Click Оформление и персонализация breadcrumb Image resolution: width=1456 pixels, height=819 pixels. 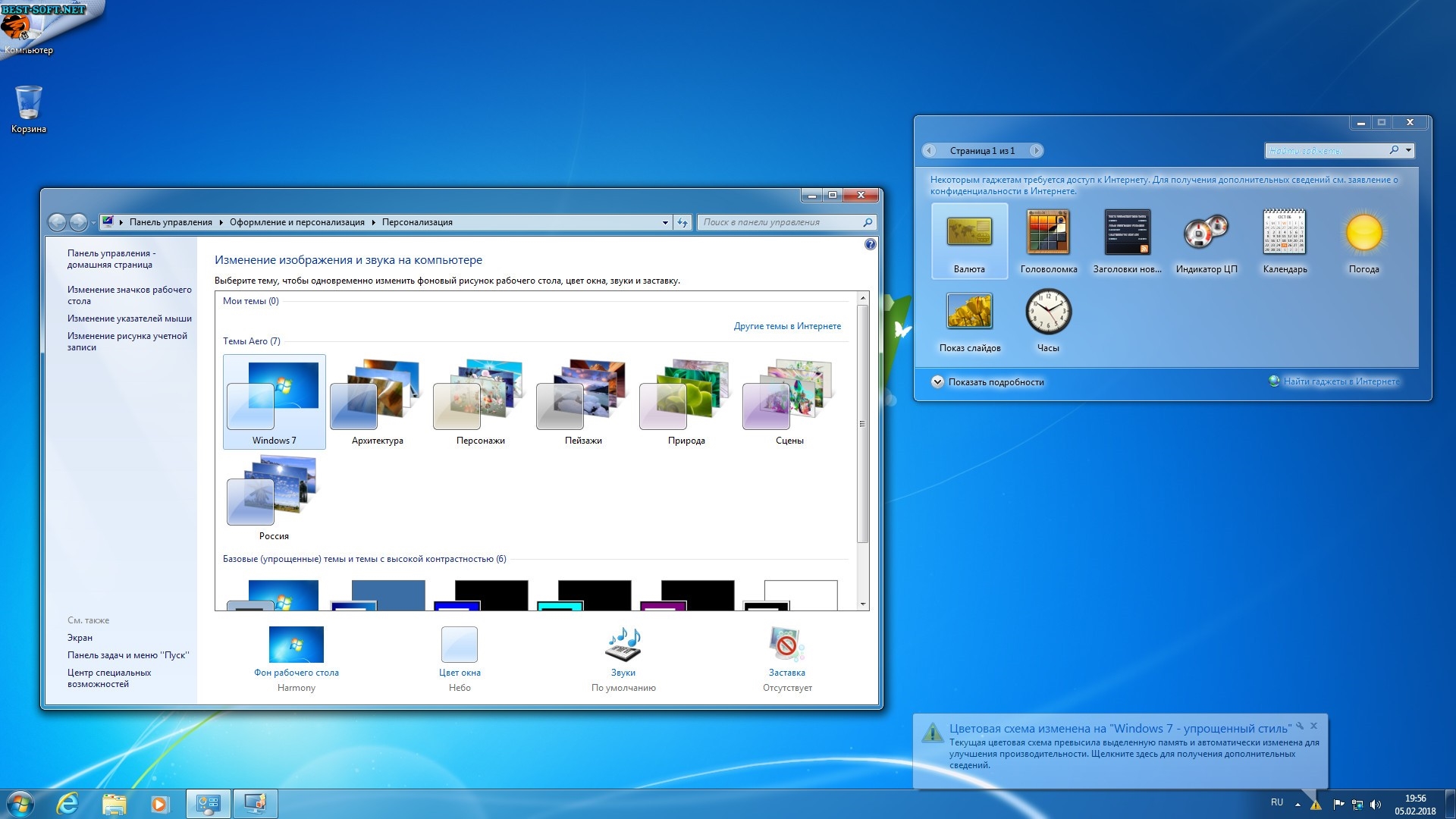pyautogui.click(x=297, y=222)
